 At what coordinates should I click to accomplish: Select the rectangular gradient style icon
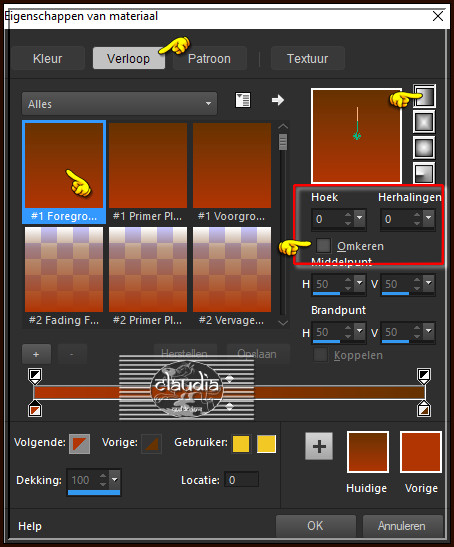click(424, 122)
